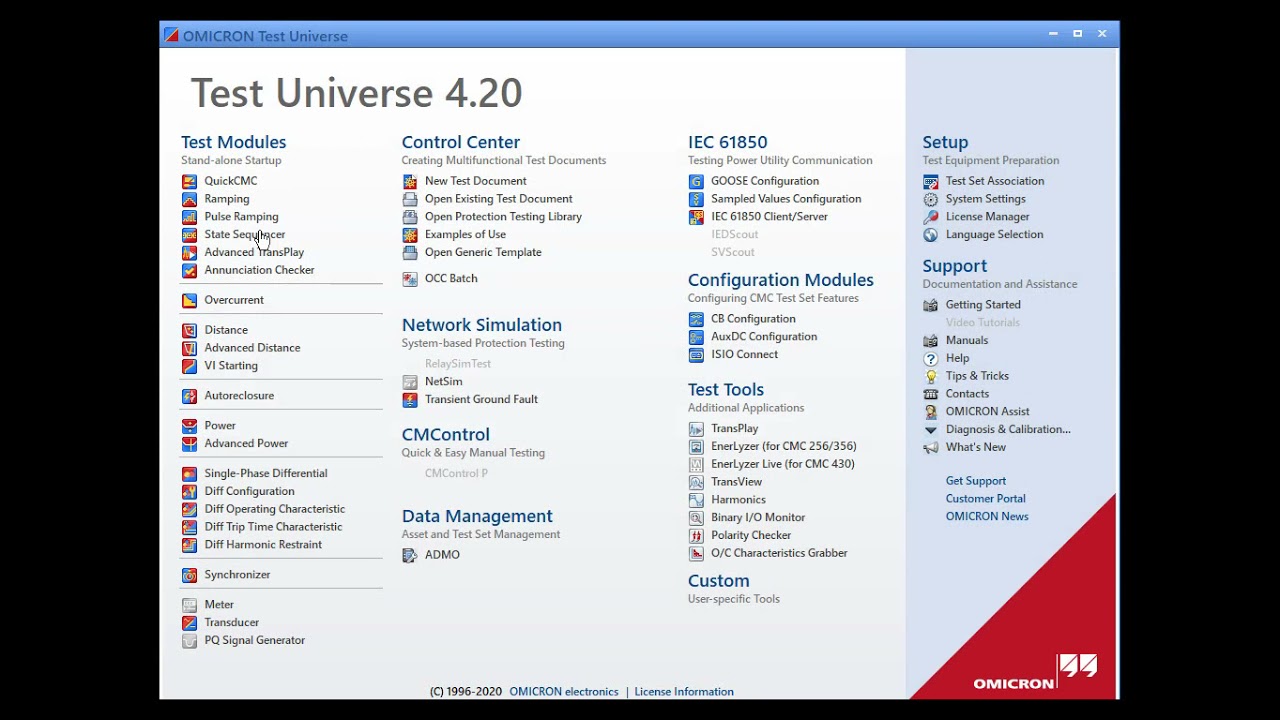Viewport: 1280px width, 720px height.
Task: Click the Annunciation Checker icon
Action: click(x=189, y=271)
